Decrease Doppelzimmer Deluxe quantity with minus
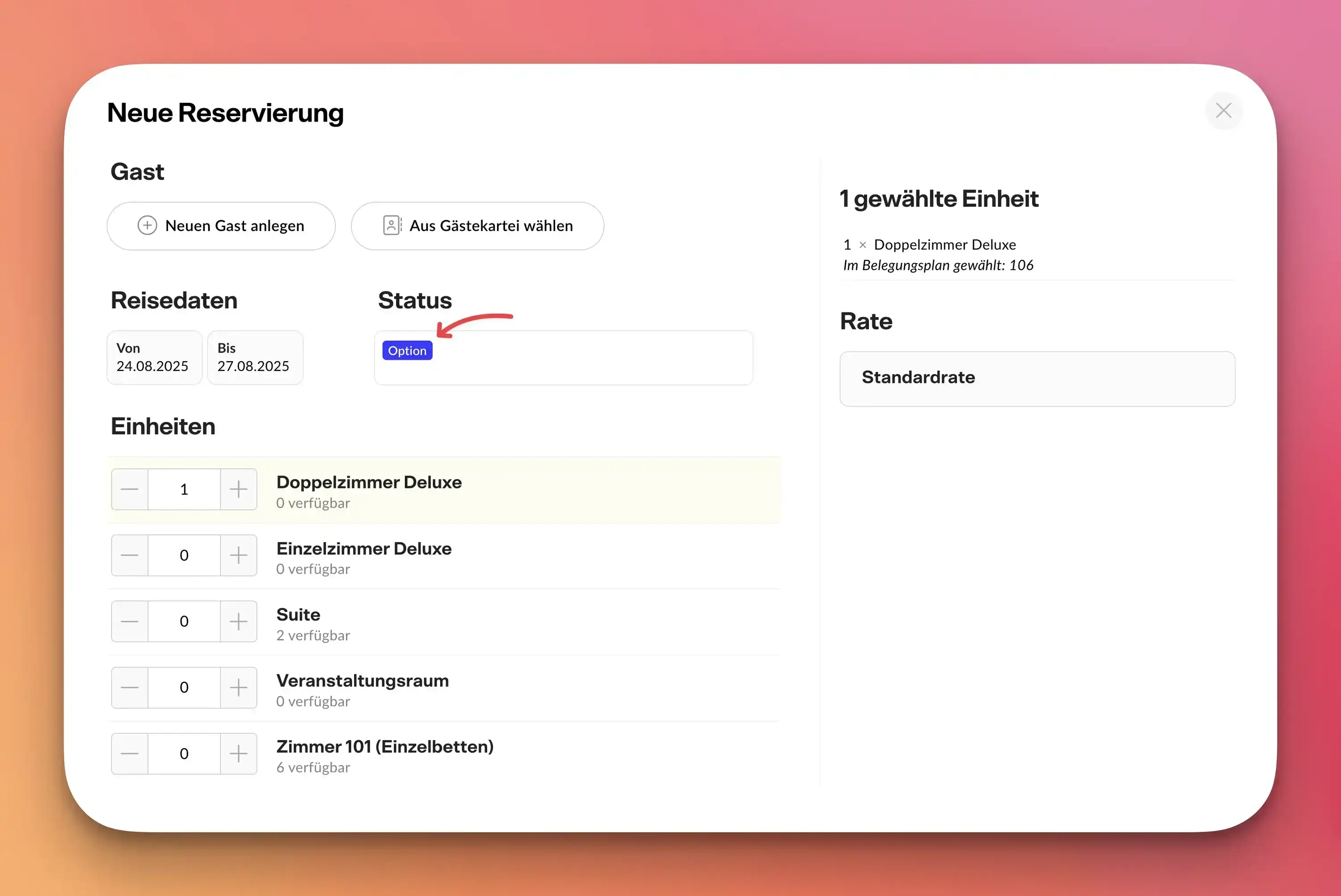Image resolution: width=1341 pixels, height=896 pixels. (x=130, y=489)
